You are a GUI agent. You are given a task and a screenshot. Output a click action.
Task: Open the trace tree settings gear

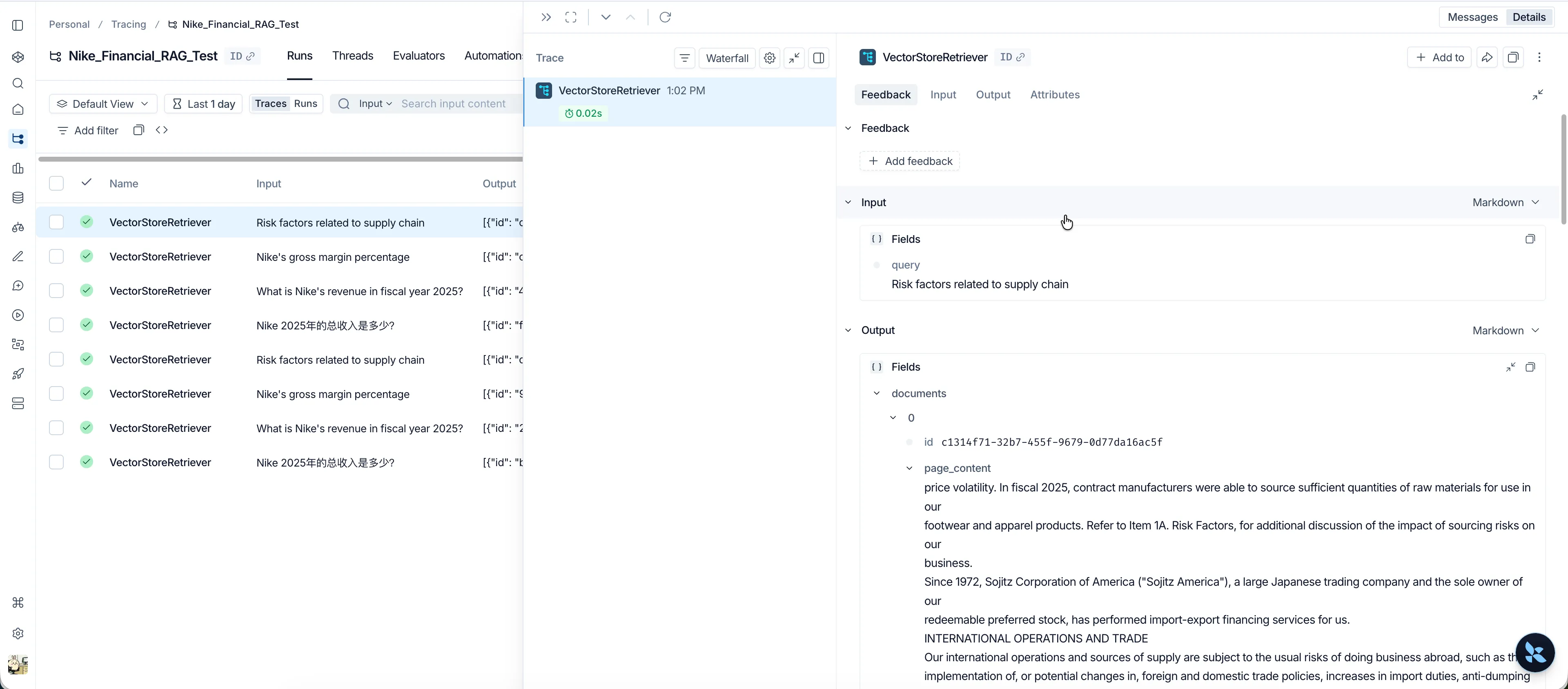(769, 58)
